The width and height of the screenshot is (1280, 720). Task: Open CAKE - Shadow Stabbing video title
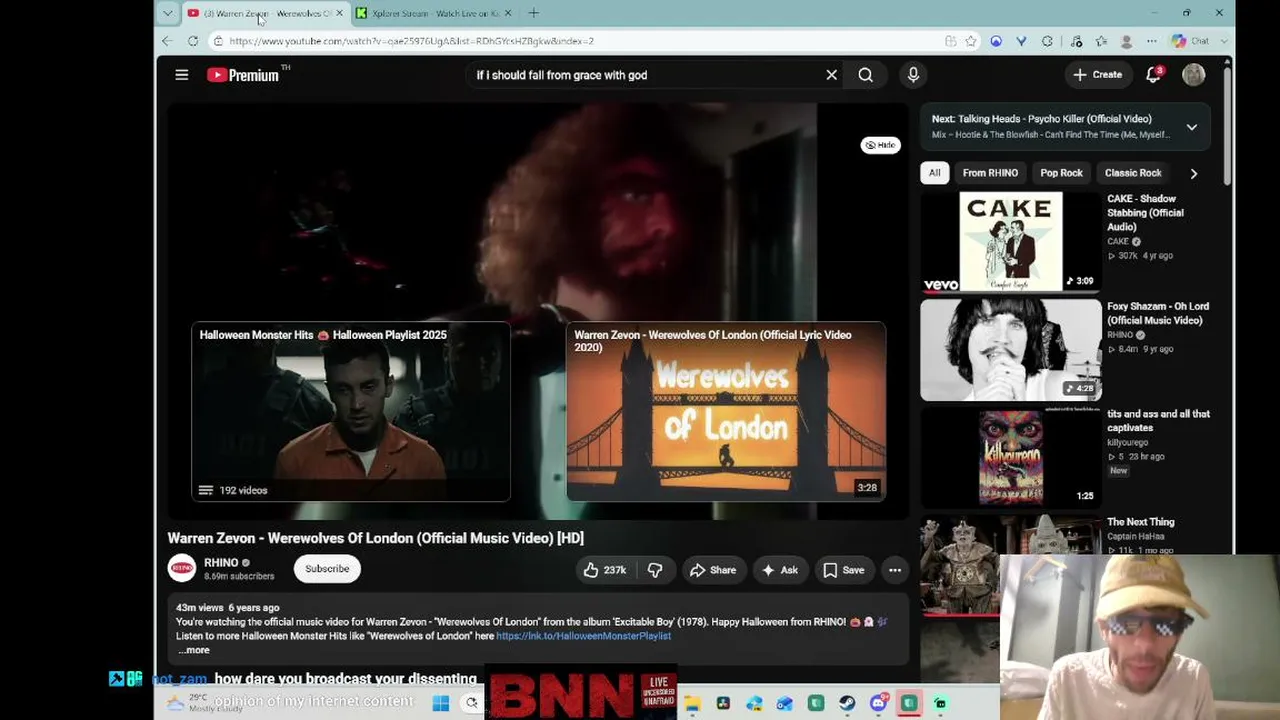[x=1145, y=213]
